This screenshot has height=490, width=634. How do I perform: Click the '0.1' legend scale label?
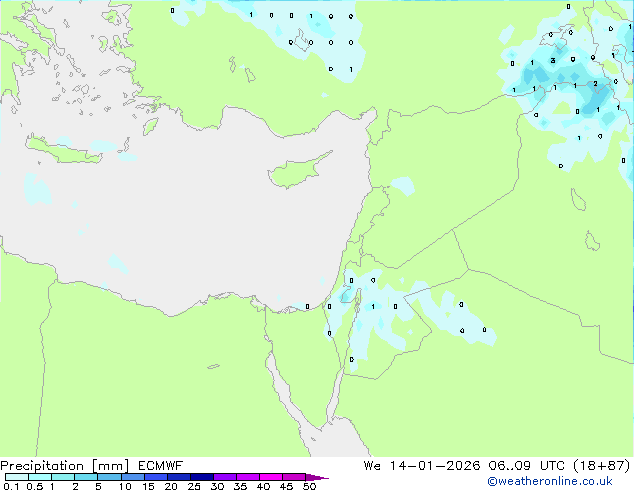pyautogui.click(x=11, y=486)
